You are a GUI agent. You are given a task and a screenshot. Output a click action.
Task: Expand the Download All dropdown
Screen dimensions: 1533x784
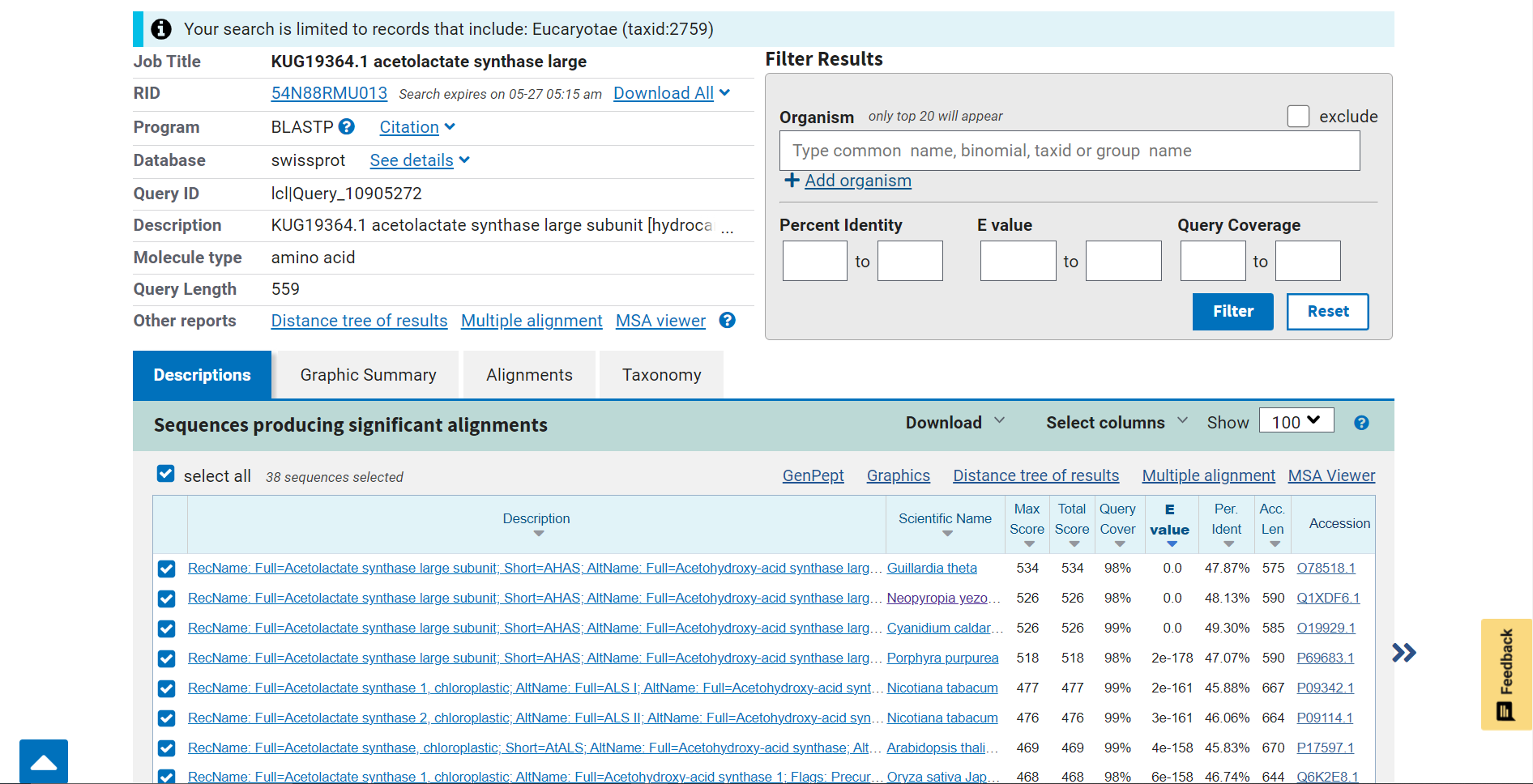click(672, 93)
